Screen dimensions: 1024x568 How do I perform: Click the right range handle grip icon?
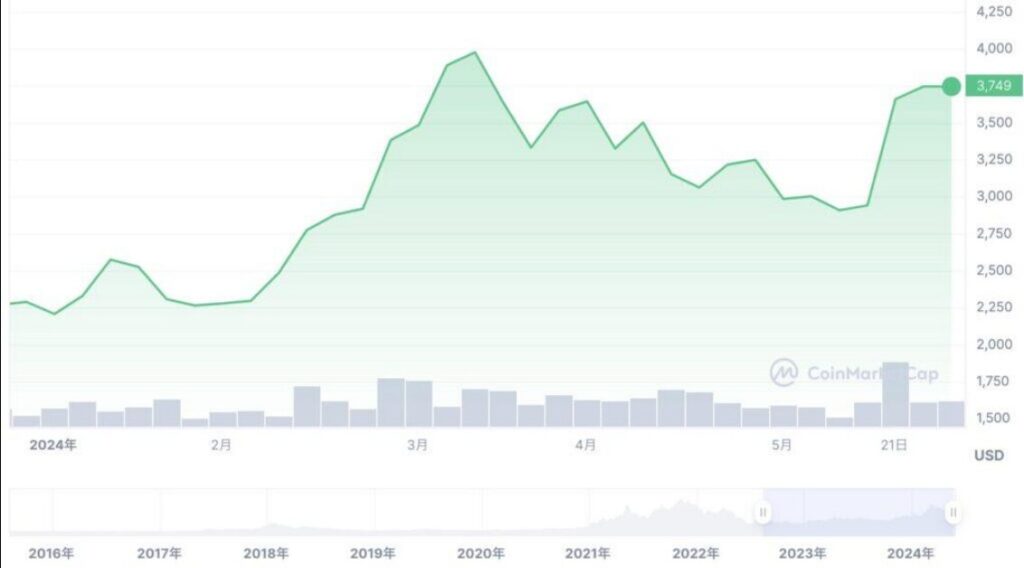[954, 513]
